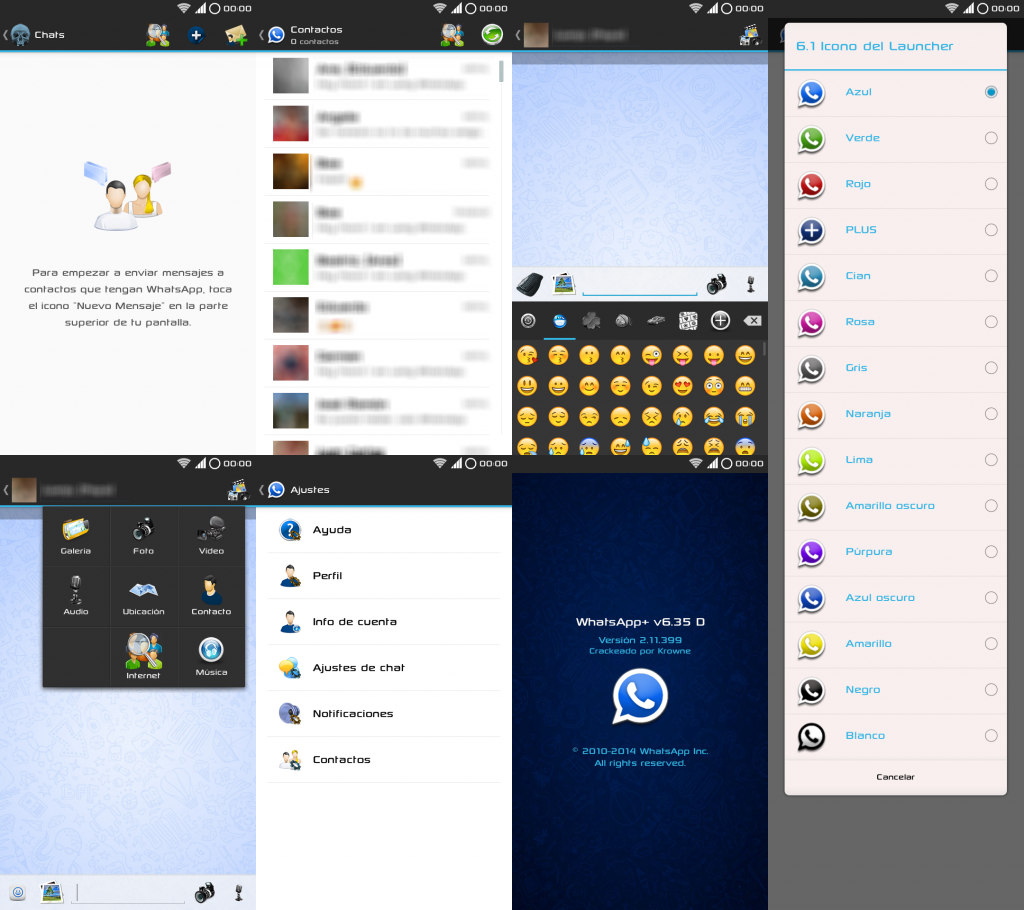The image size is (1024, 910).
Task: Select the Lima radio button
Action: coord(991,460)
